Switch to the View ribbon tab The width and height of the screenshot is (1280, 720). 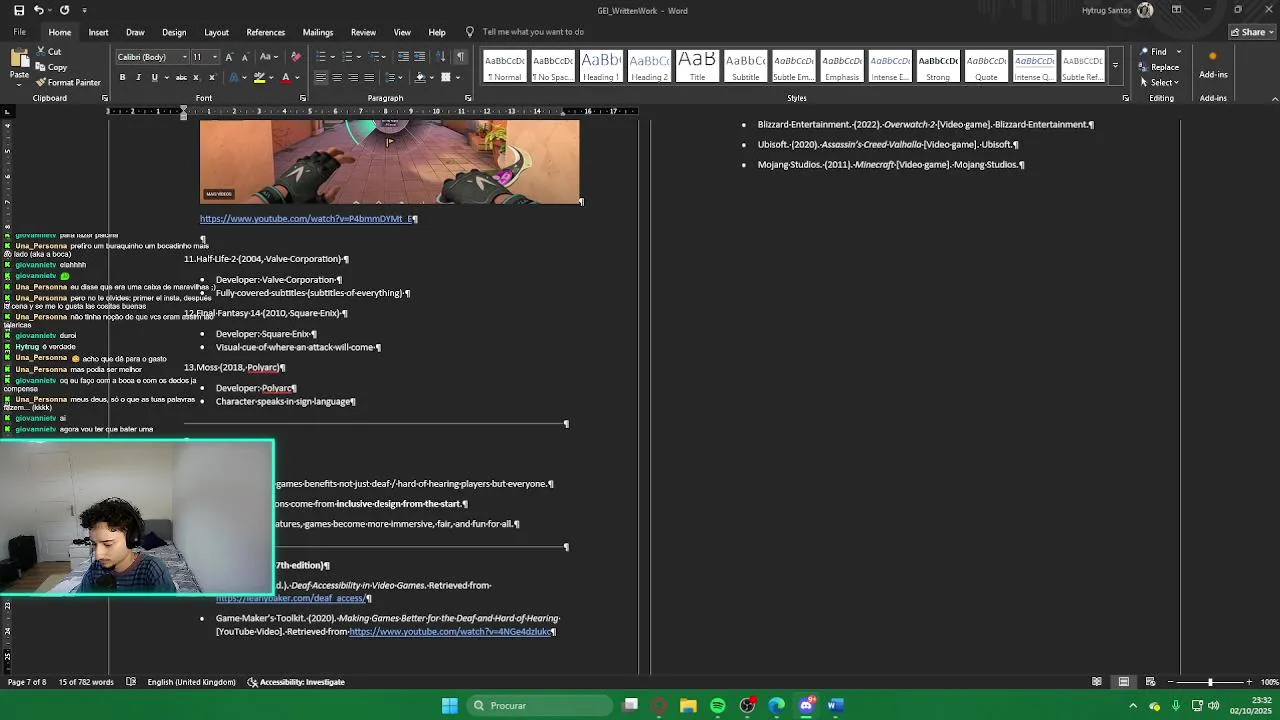pos(402,32)
